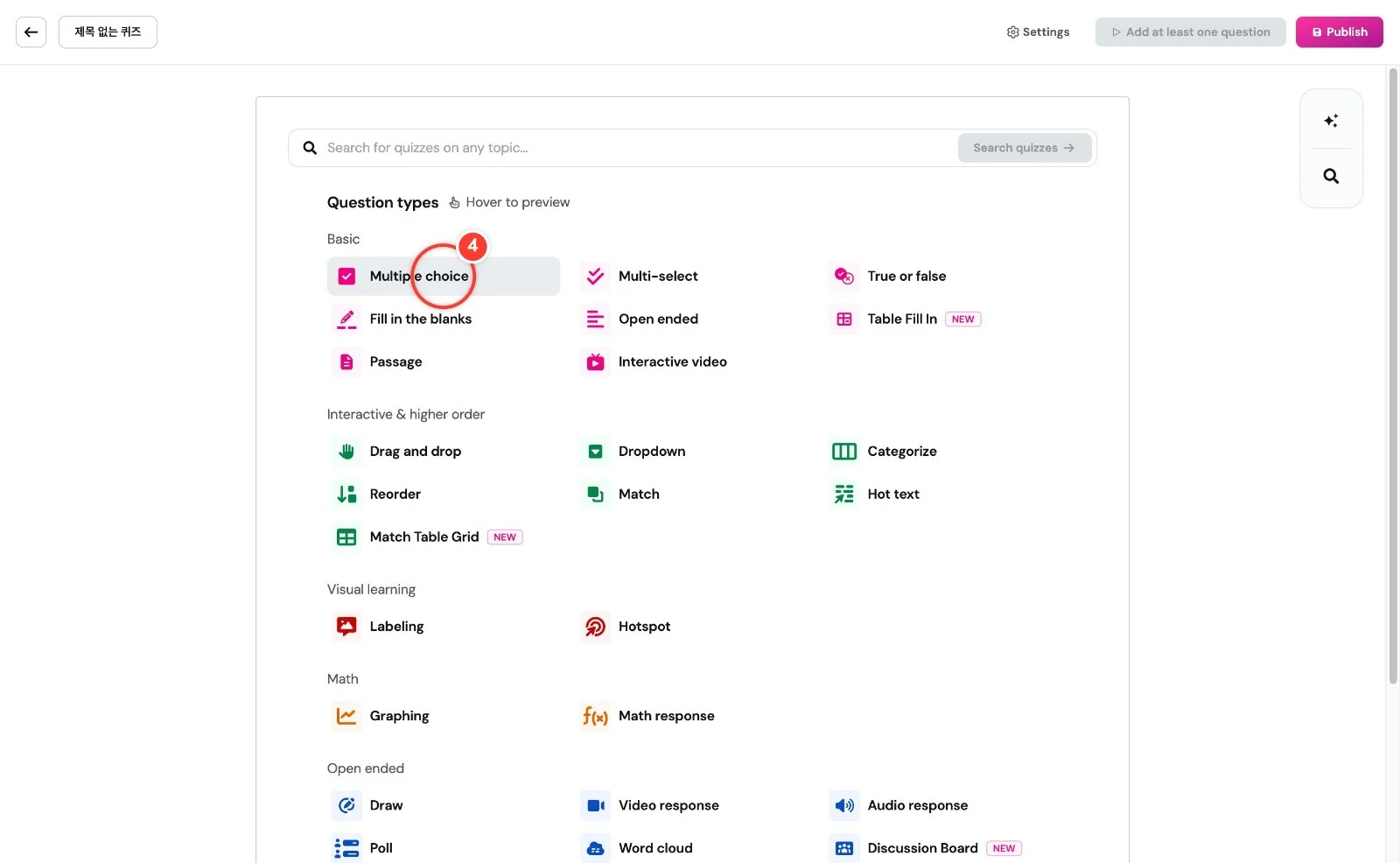Screen dimensions: 1400x863
Task: Pick the Categorize columns icon
Action: [843, 452]
